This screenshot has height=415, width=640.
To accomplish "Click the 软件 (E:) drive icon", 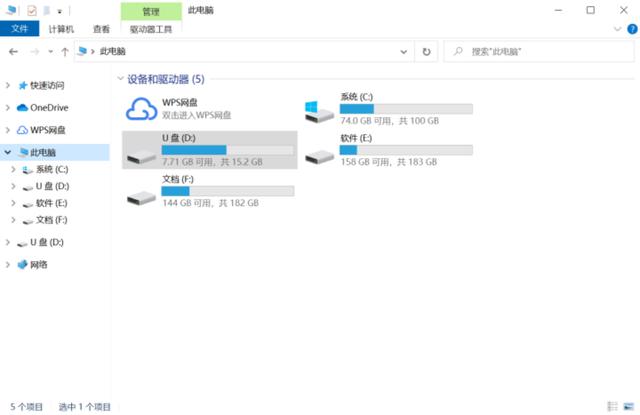I will 319,153.
